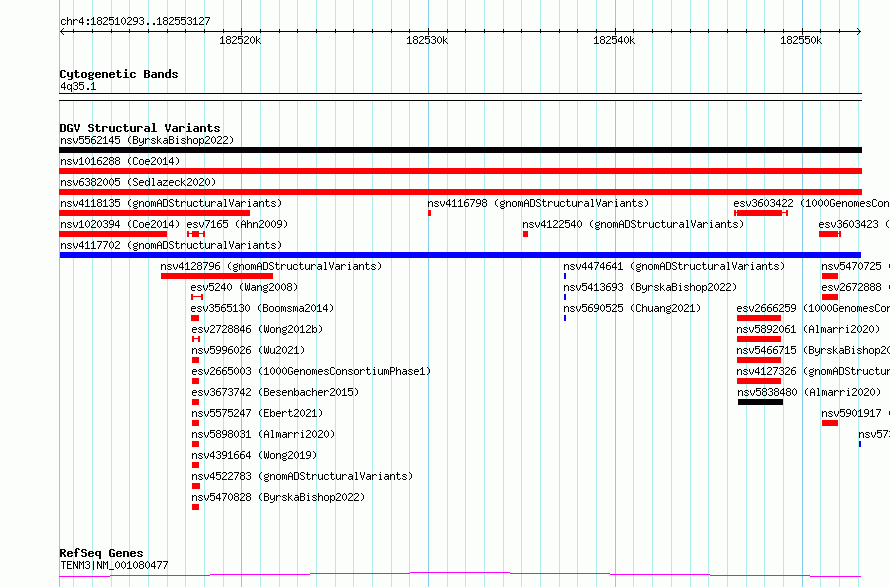Select nsv5575247 (Ebert2021) variant
The image size is (890, 587).
(257, 413)
